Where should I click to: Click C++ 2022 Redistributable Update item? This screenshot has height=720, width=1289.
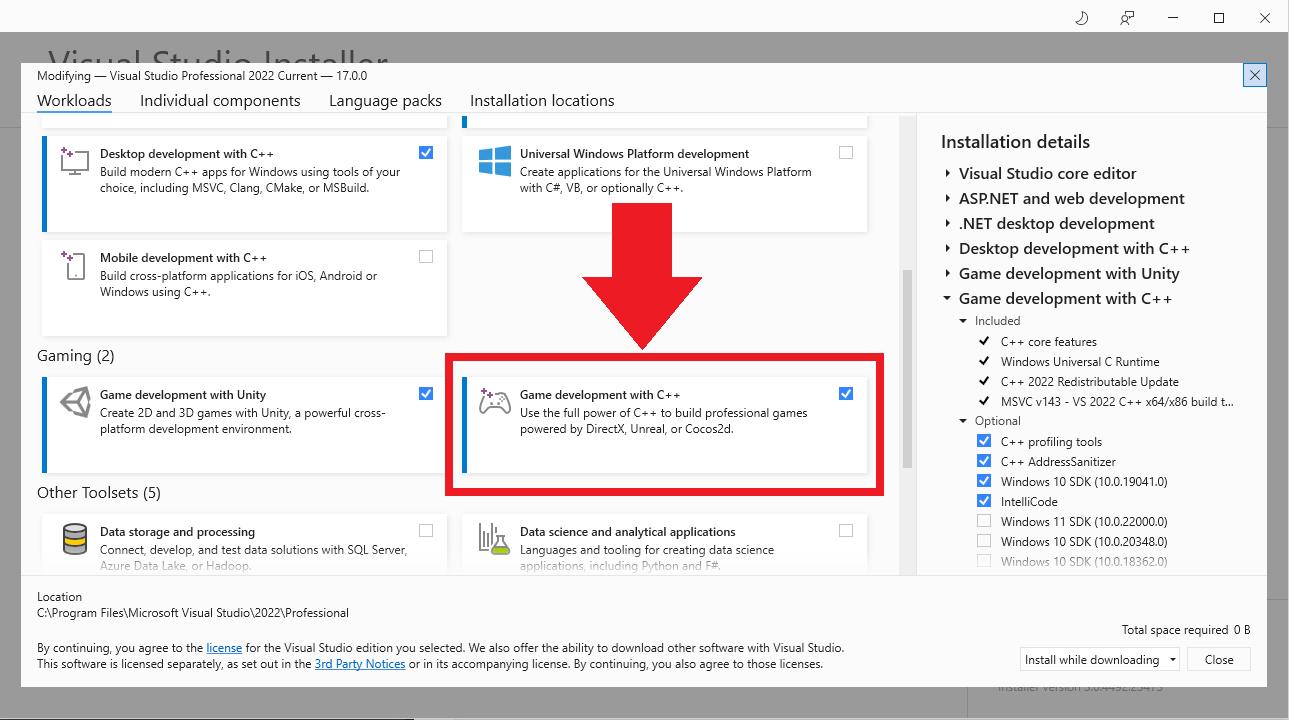pyautogui.click(x=1089, y=382)
